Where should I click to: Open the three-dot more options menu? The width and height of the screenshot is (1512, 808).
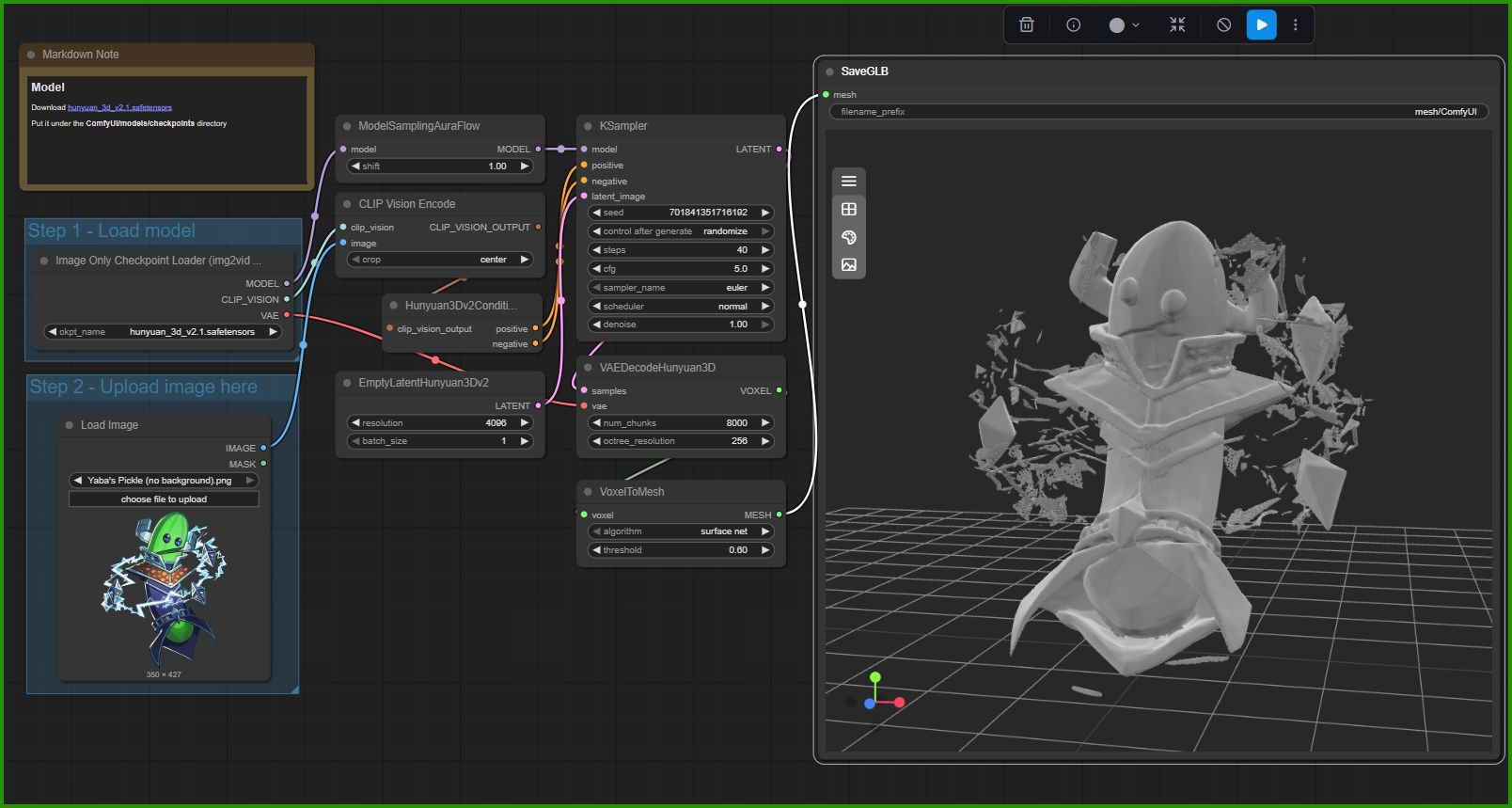1295,25
